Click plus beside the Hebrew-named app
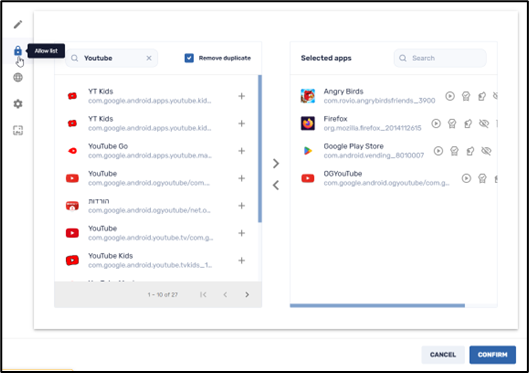529x373 pixels. coord(242,206)
